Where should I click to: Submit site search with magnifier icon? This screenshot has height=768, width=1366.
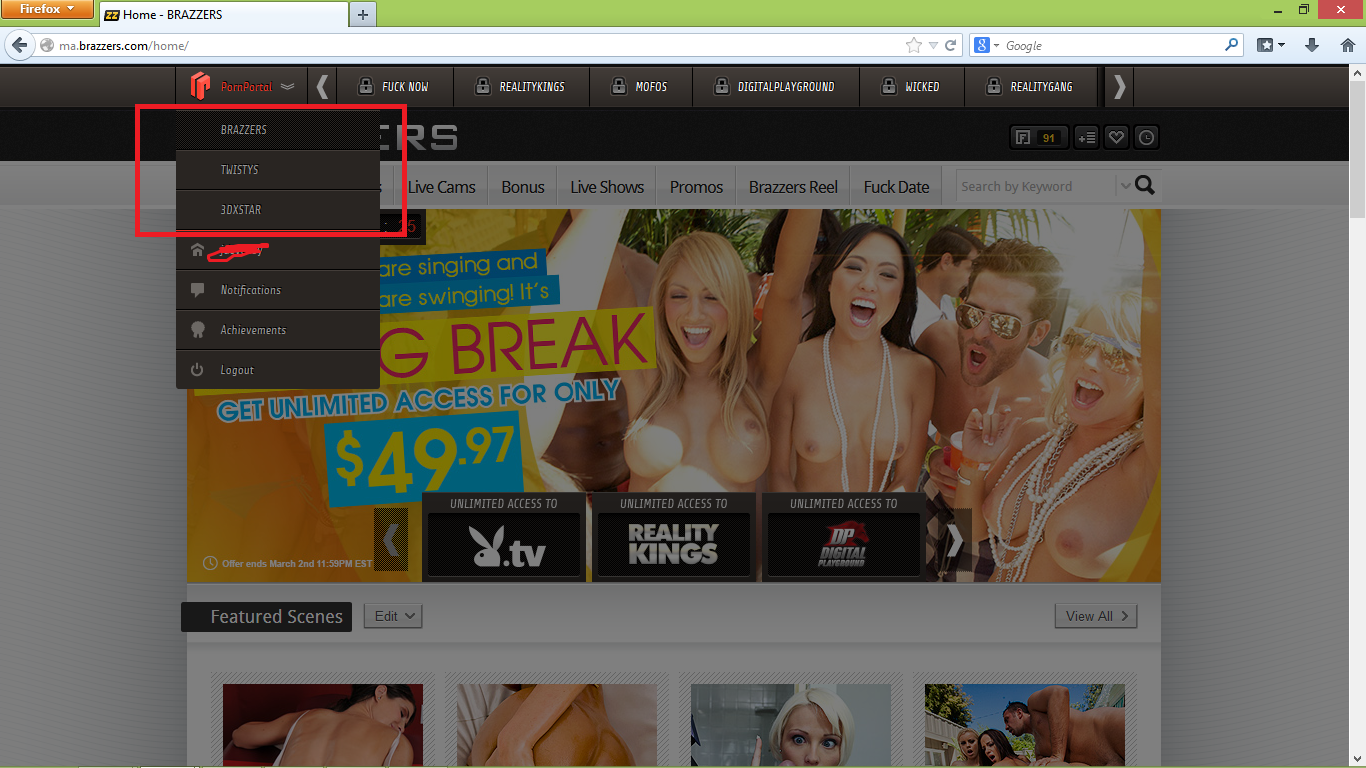point(1145,186)
